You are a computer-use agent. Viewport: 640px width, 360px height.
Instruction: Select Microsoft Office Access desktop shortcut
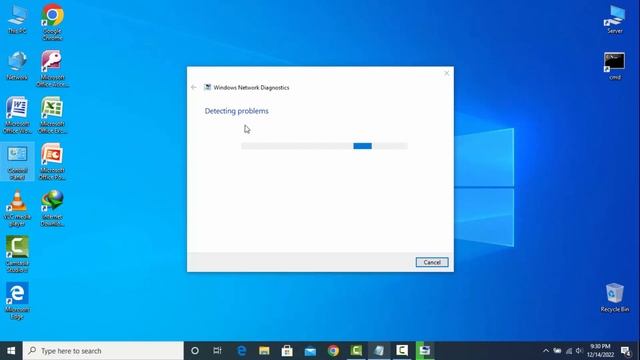coord(52,69)
